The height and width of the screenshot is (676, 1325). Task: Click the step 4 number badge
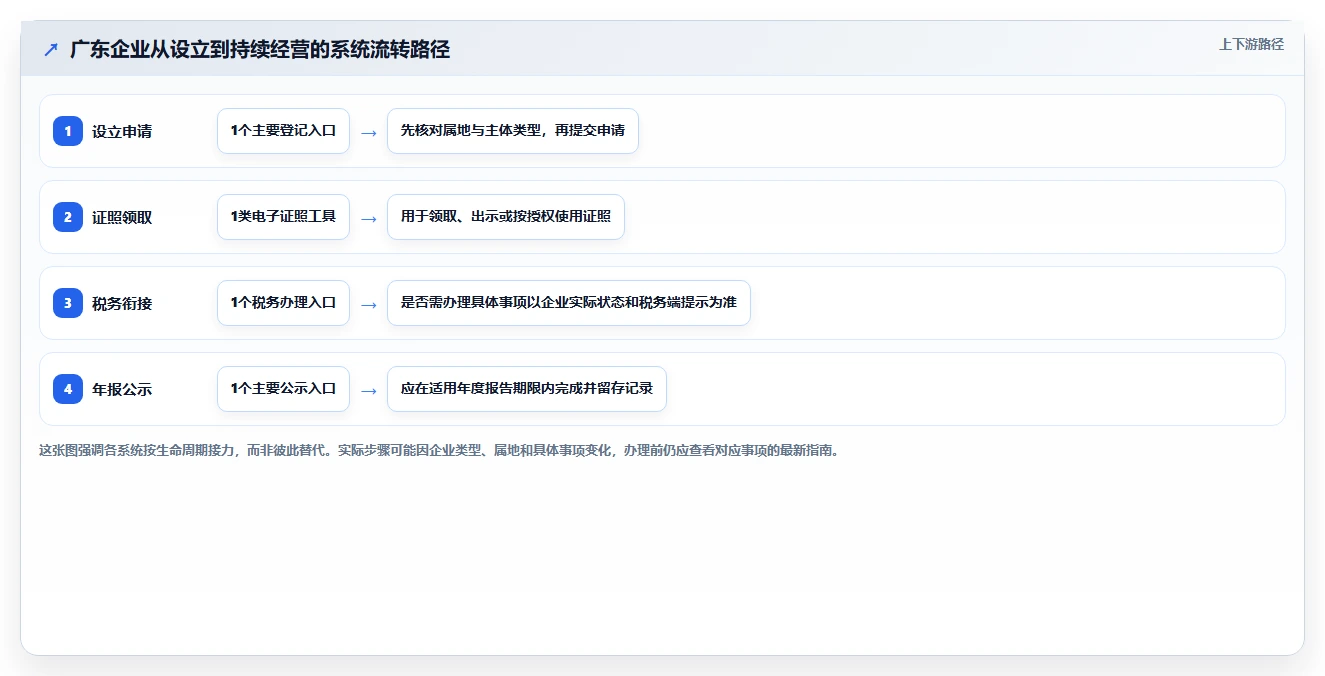click(x=68, y=389)
